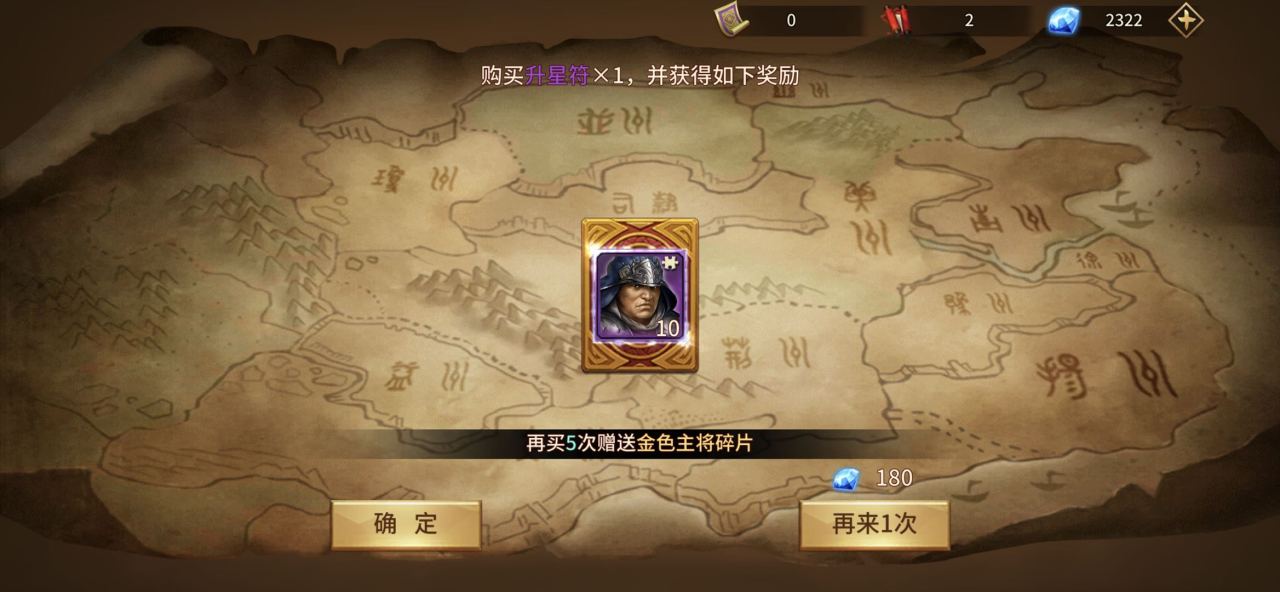Tap the 购买升星符 reward header text
1280x592 pixels.
[535, 75]
